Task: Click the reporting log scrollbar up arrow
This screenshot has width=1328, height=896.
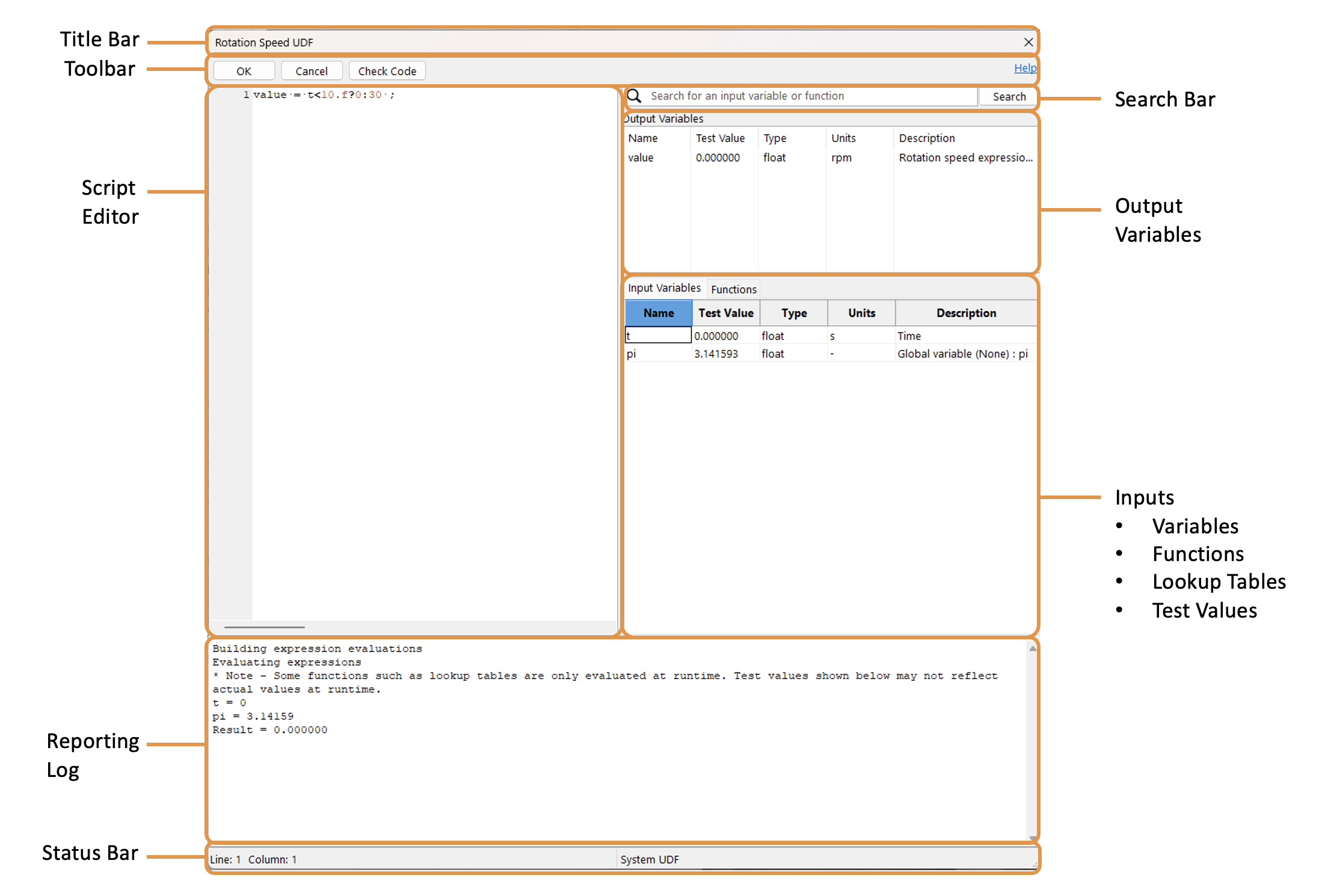Action: click(1032, 649)
